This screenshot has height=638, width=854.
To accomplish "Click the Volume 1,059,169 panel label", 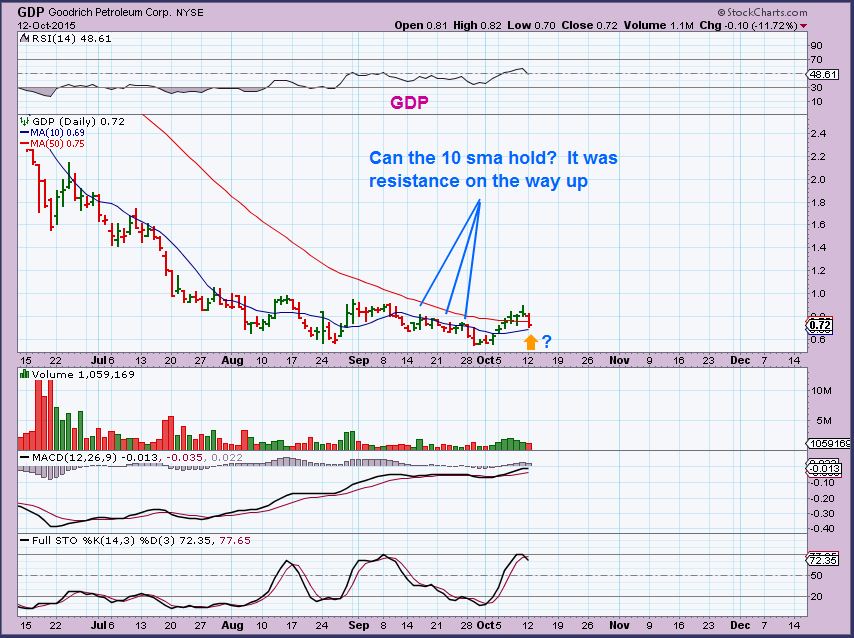I will [83, 374].
